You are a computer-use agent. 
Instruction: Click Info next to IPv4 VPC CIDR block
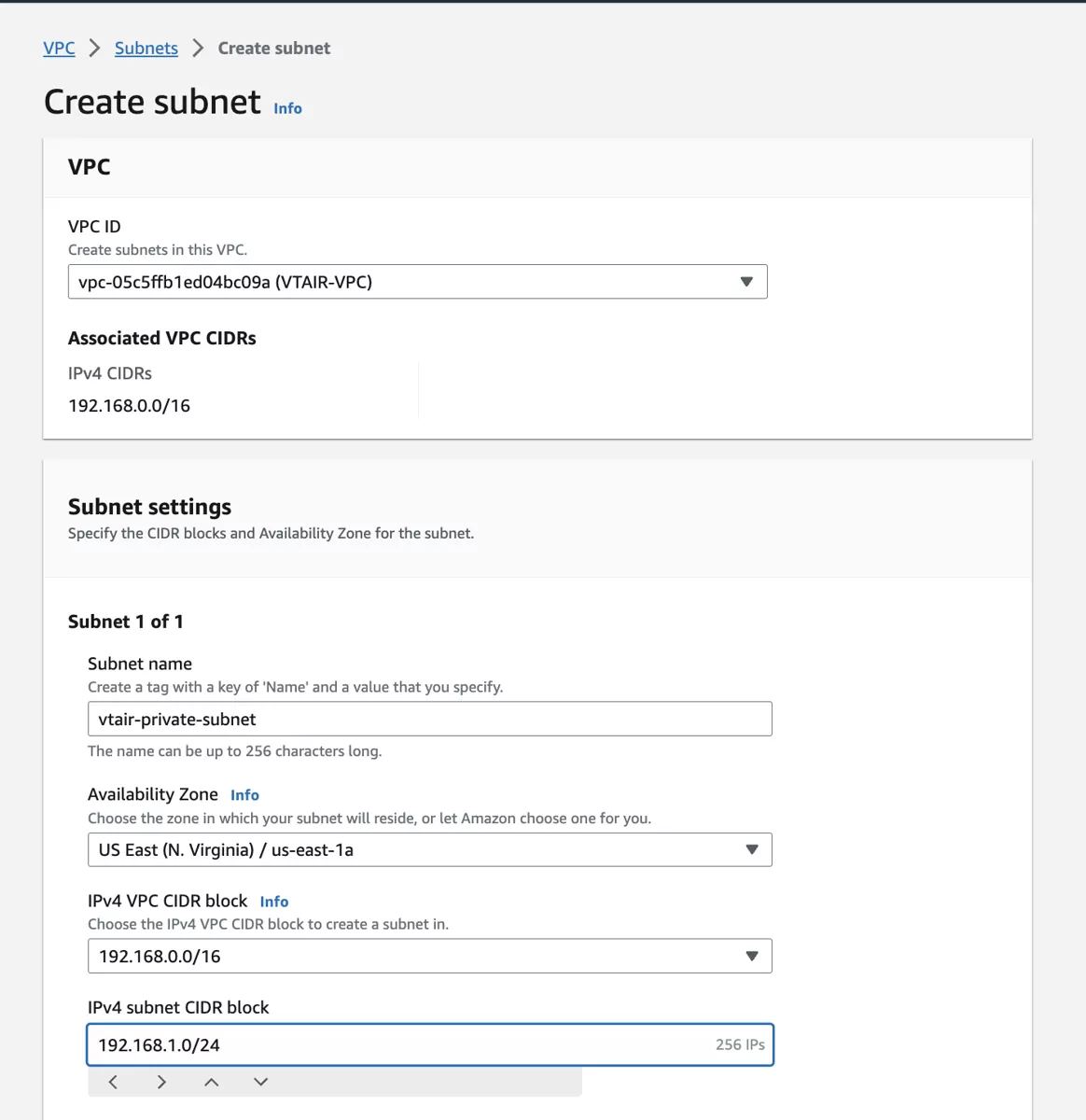(x=274, y=901)
